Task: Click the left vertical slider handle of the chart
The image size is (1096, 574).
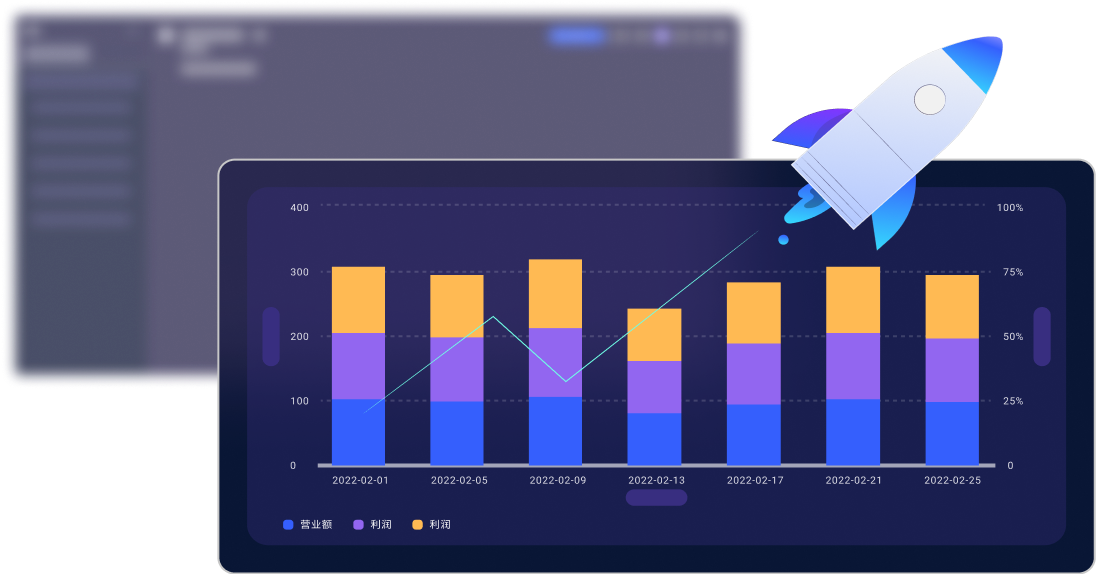Action: (271, 336)
